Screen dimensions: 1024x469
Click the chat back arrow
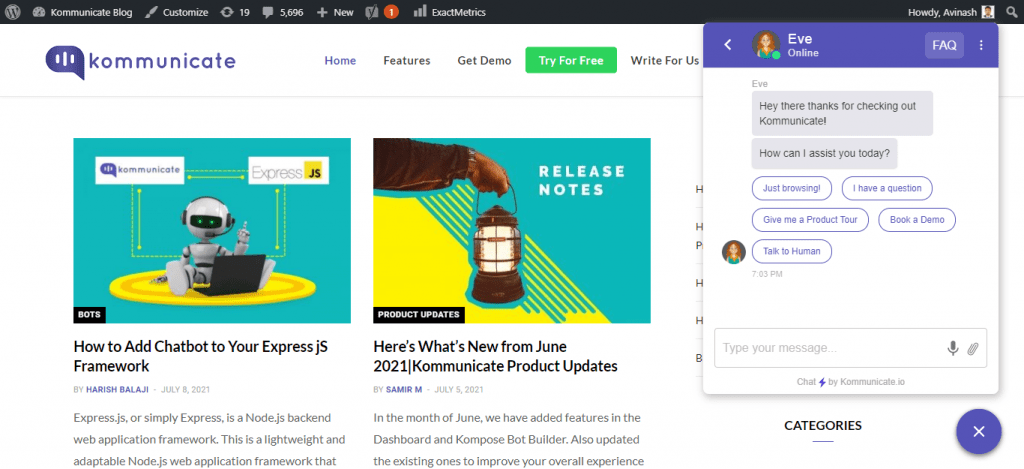coord(728,44)
